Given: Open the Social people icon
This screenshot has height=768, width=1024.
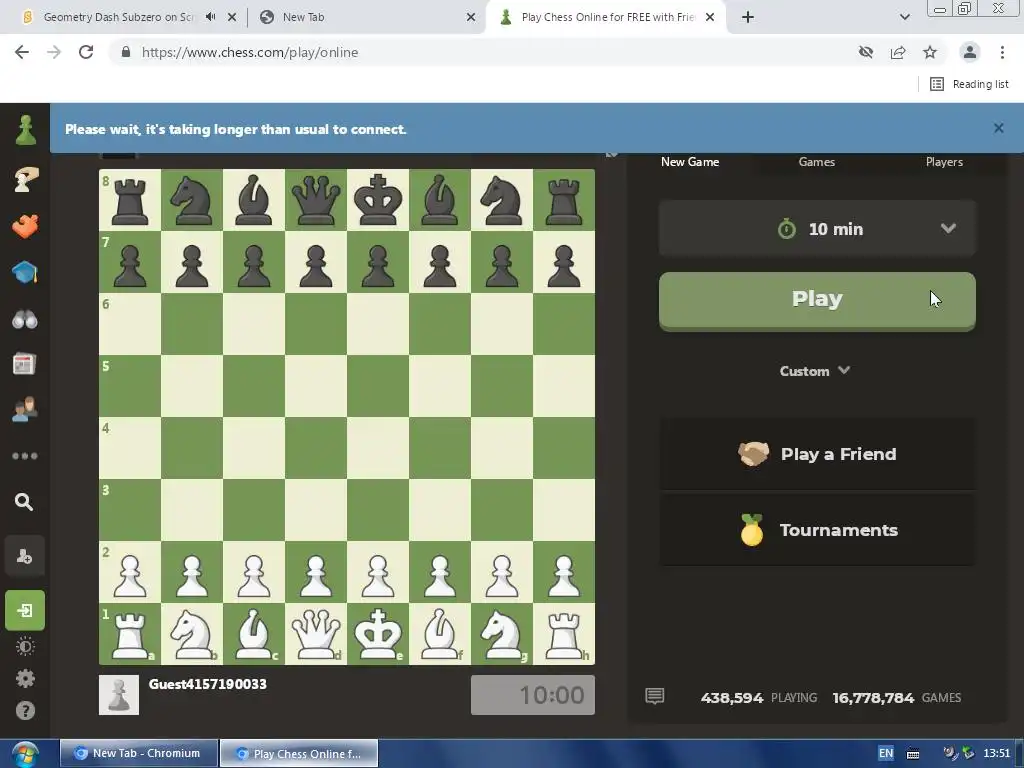Looking at the screenshot, I should 25,409.
